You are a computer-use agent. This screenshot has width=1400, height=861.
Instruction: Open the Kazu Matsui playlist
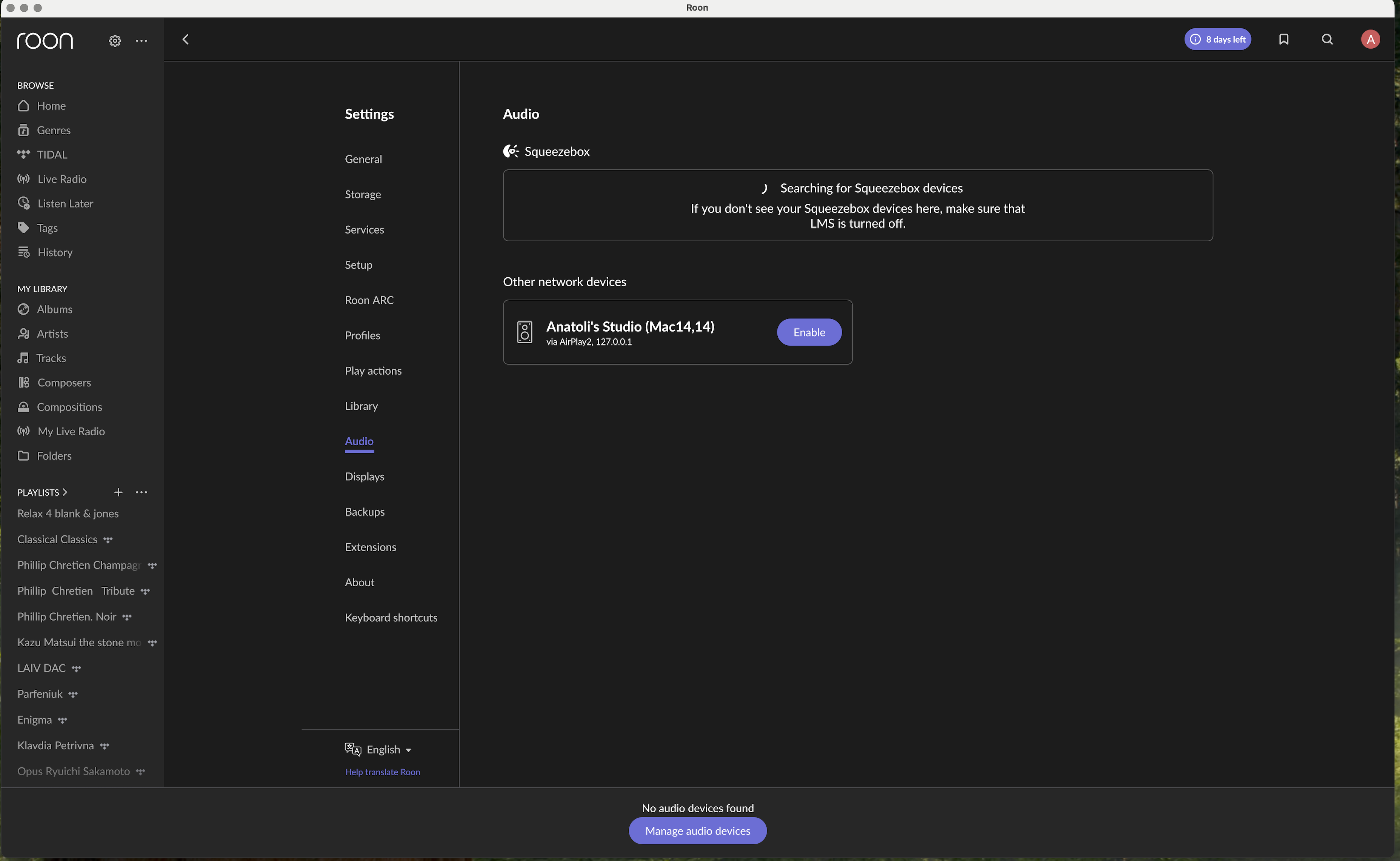(78, 642)
